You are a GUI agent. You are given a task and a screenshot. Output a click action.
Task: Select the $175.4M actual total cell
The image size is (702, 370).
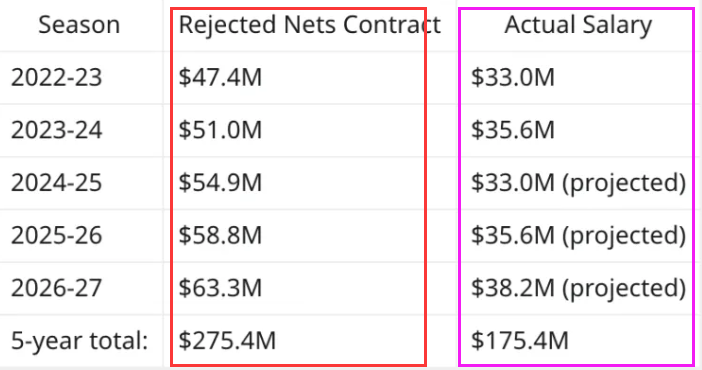pos(520,340)
